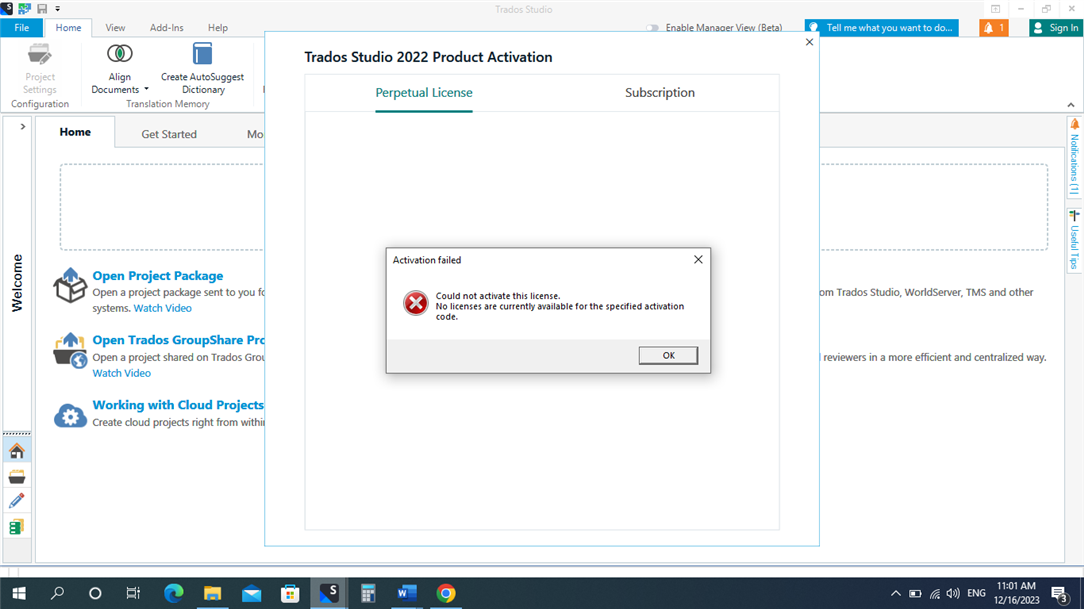
Task: Open Cortana from the taskbar
Action: point(95,593)
